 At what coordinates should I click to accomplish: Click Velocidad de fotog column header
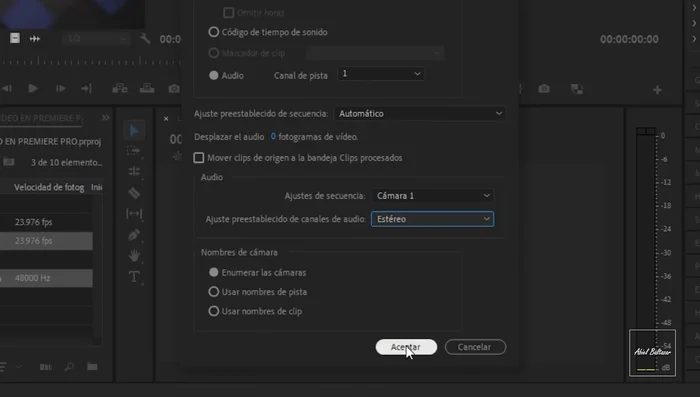[x=49, y=187]
